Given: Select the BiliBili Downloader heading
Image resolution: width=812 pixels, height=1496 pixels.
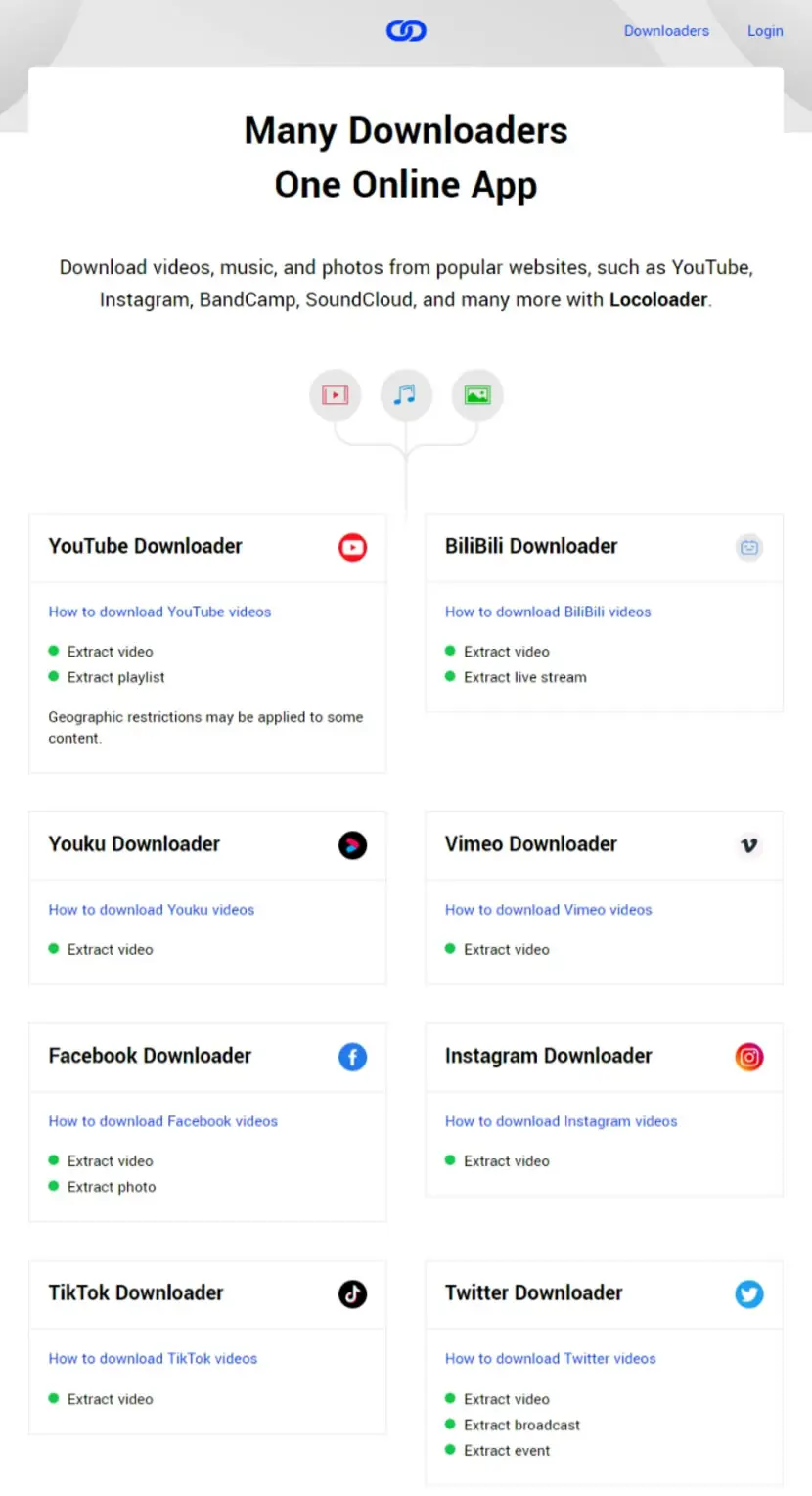Looking at the screenshot, I should coord(531,546).
